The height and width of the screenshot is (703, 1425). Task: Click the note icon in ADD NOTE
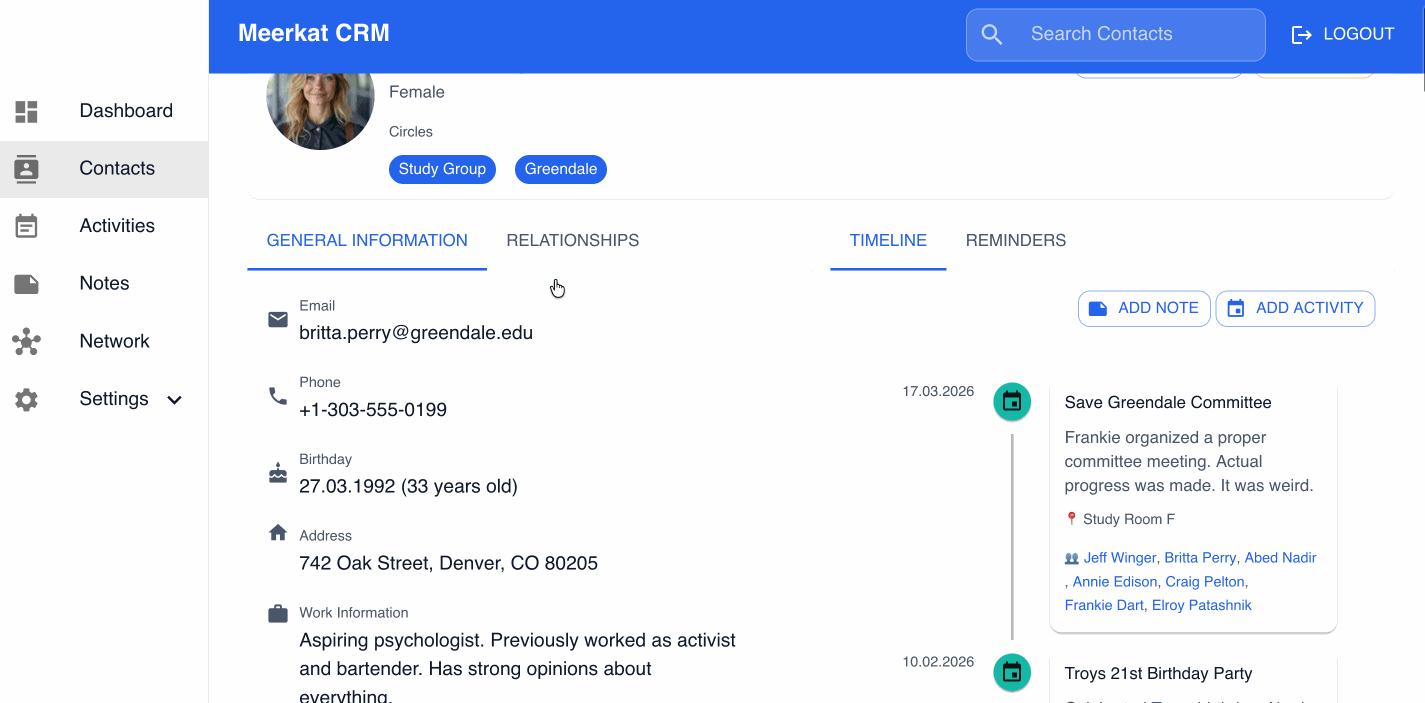(x=1098, y=309)
